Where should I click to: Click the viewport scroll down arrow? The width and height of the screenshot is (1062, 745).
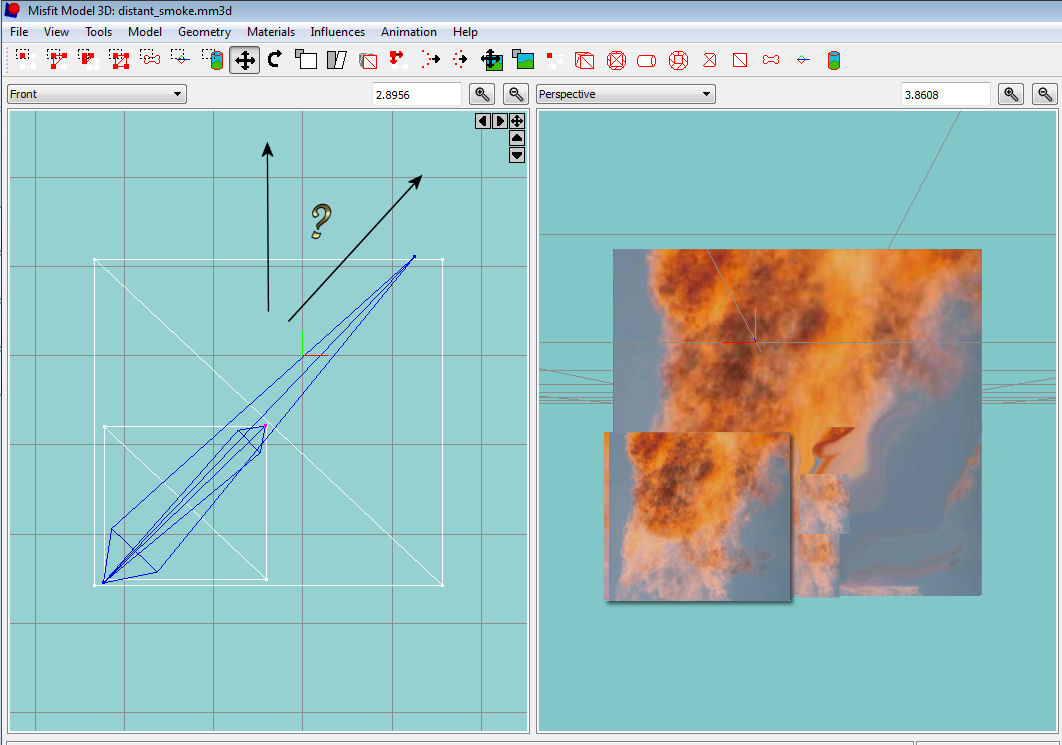coord(517,155)
